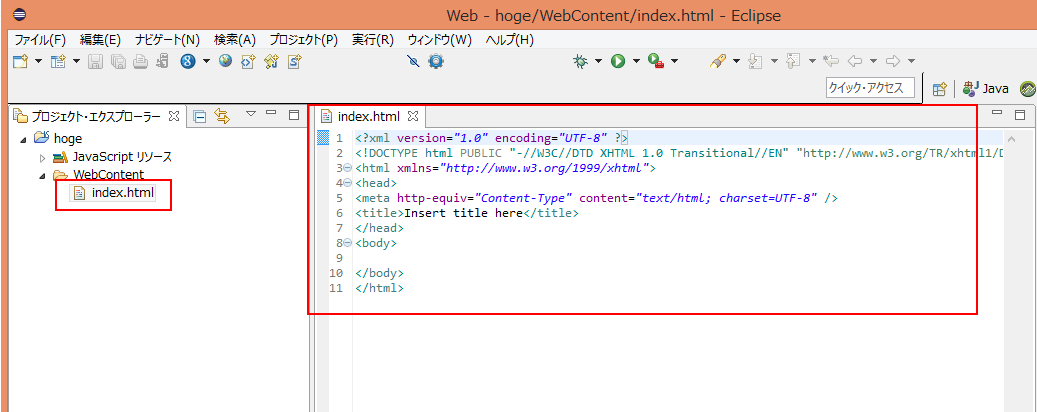Click the green Run button icon
This screenshot has height=412, width=1037.
pos(618,62)
